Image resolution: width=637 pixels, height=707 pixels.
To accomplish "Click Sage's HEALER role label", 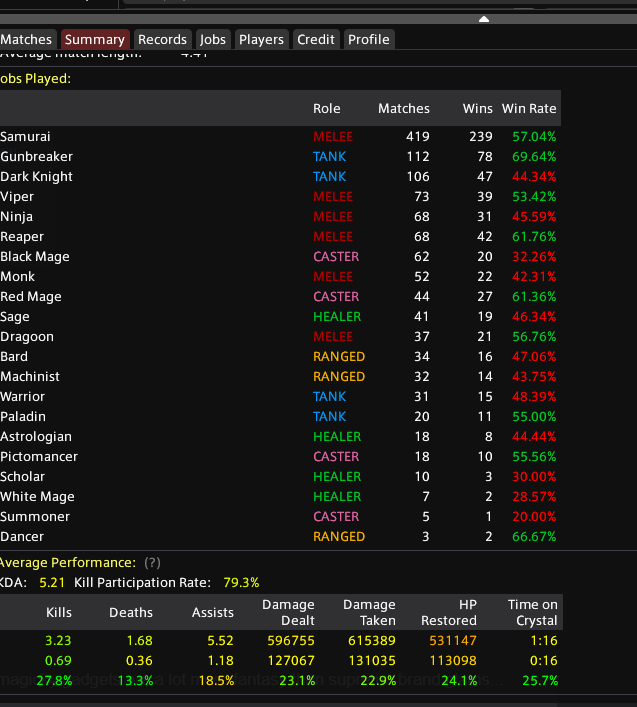I will tap(337, 317).
